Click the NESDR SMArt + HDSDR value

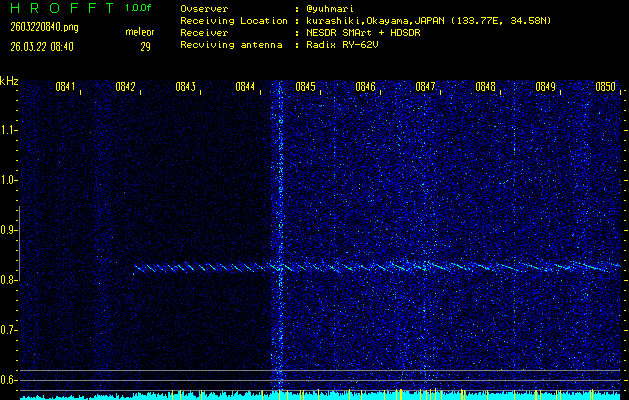tap(363, 33)
